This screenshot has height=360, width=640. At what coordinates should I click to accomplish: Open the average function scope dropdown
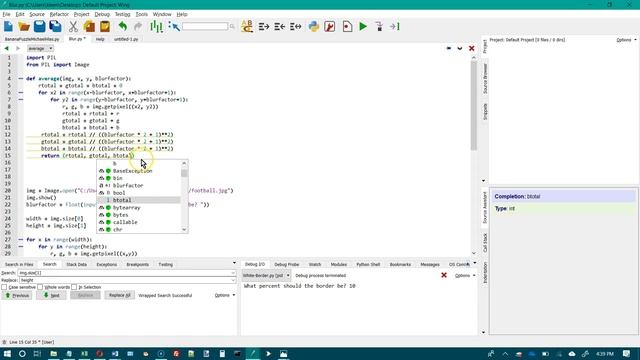coord(40,49)
